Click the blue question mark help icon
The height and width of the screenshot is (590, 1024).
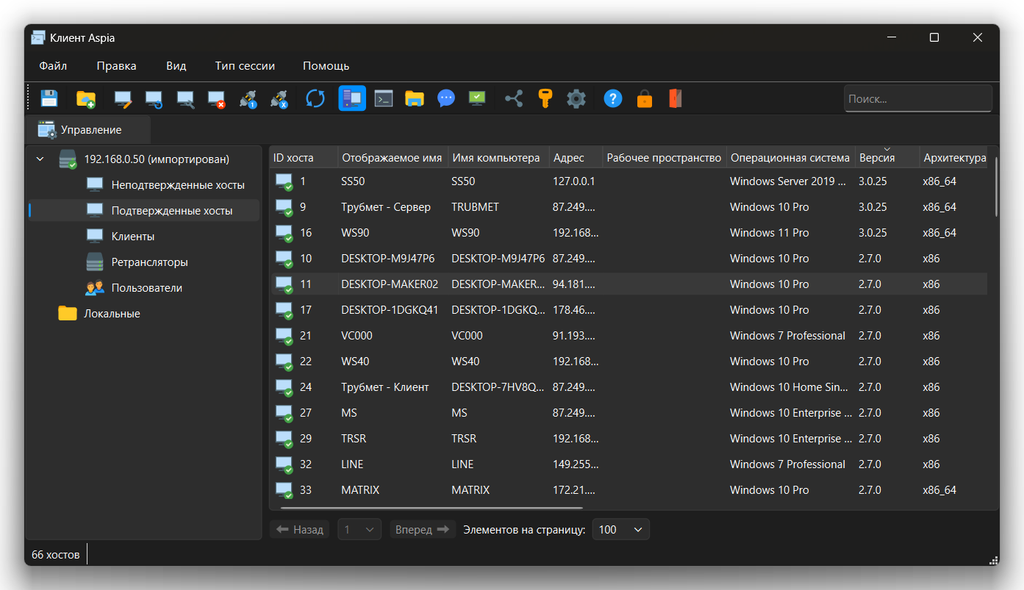pos(613,99)
